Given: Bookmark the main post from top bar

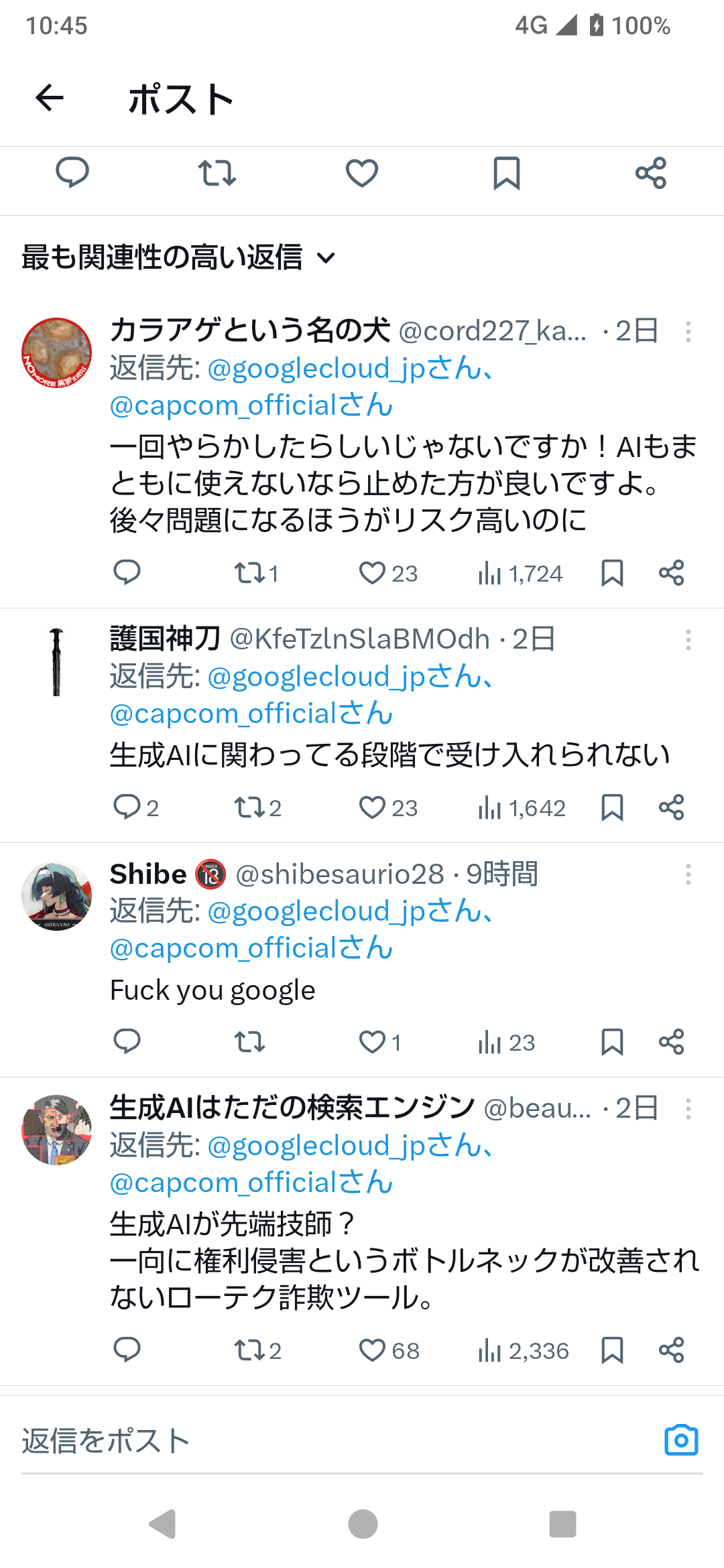Looking at the screenshot, I should click(x=507, y=173).
